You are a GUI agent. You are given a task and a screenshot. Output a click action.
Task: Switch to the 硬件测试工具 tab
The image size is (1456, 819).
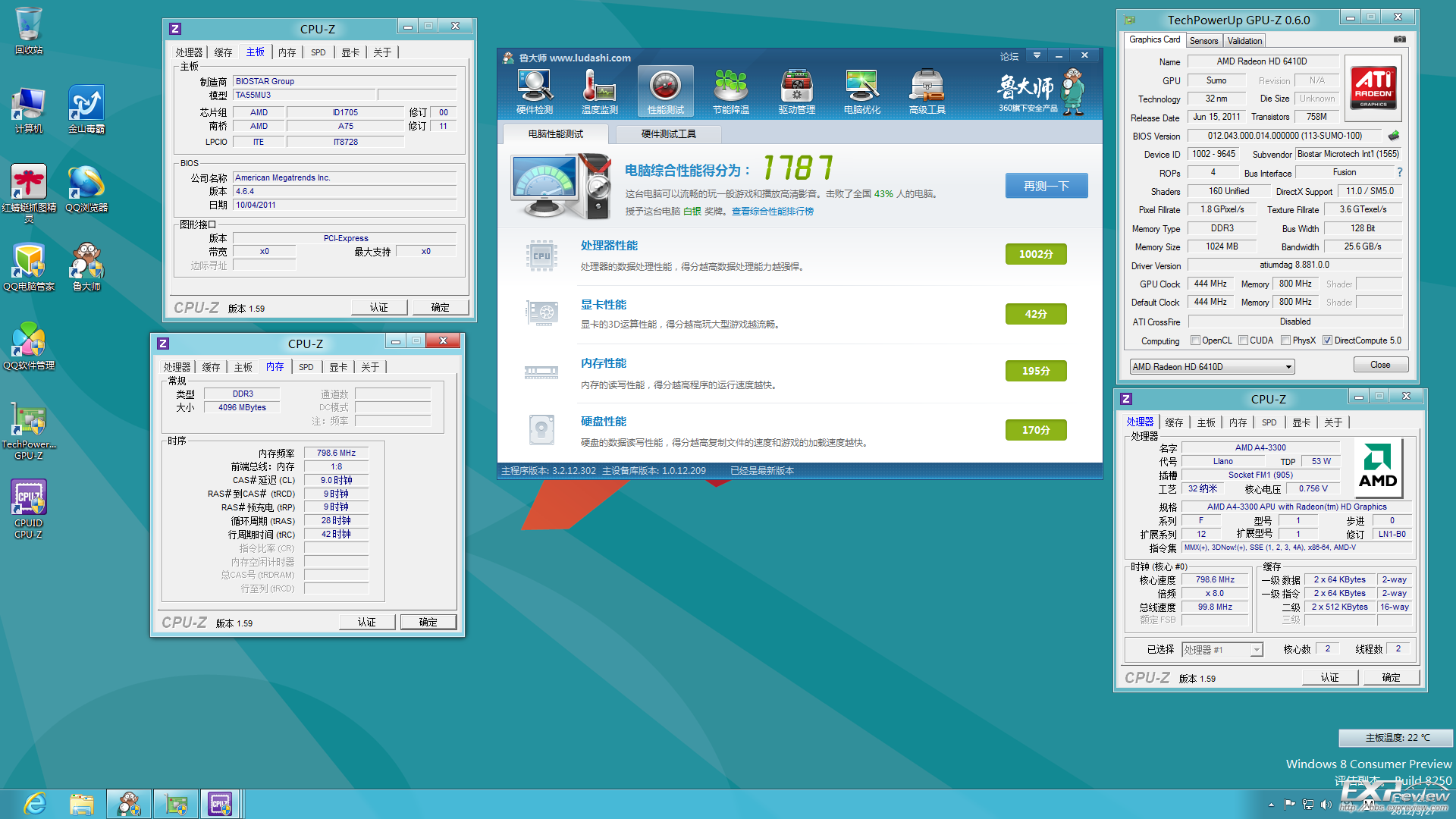coord(668,134)
